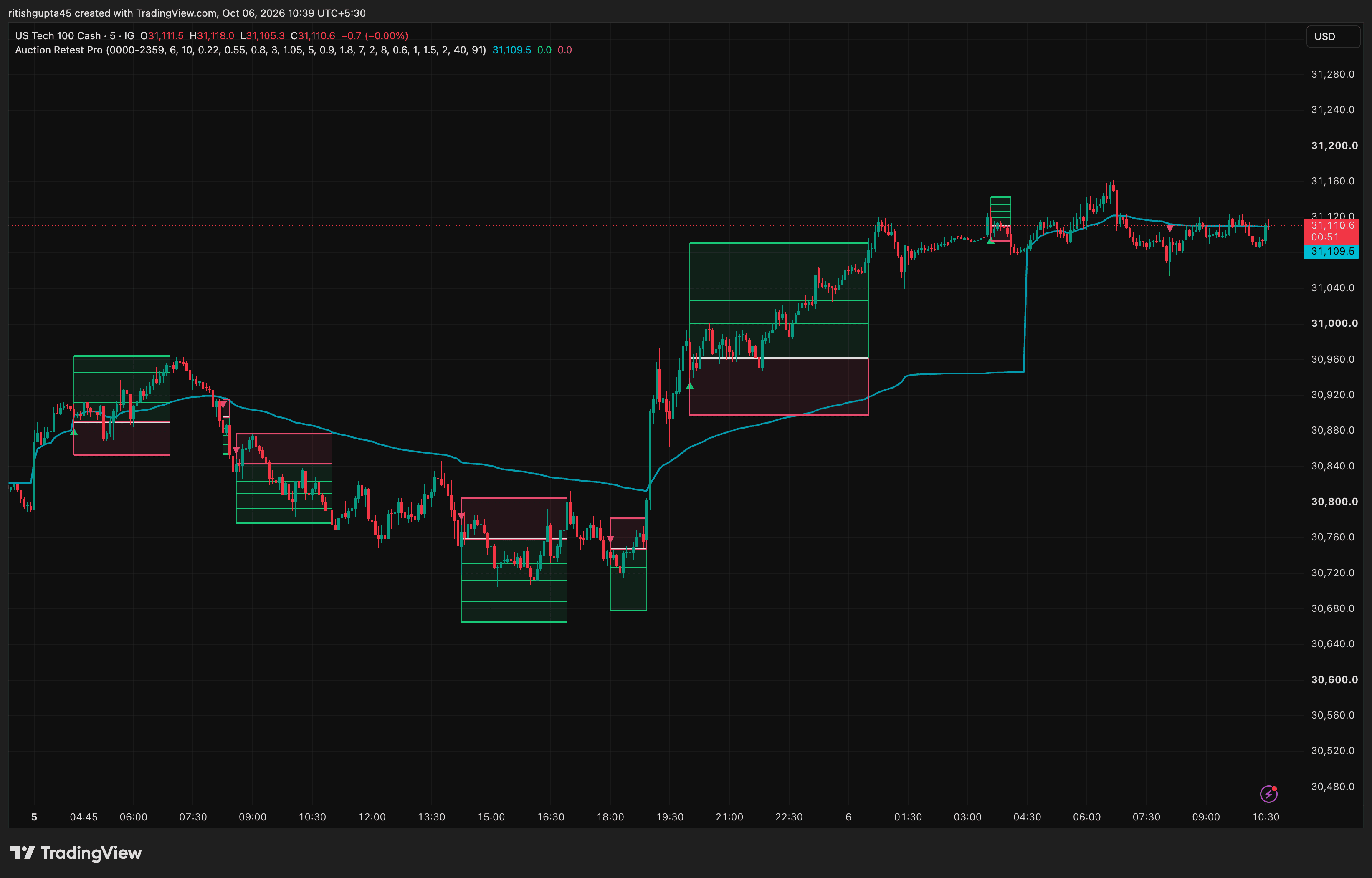Click the pink sell triangle near 15:00 candles

click(x=461, y=516)
